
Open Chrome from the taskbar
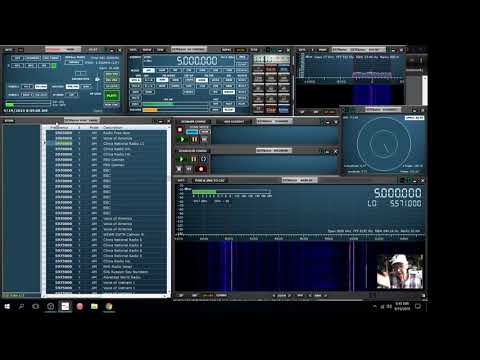coord(109,306)
